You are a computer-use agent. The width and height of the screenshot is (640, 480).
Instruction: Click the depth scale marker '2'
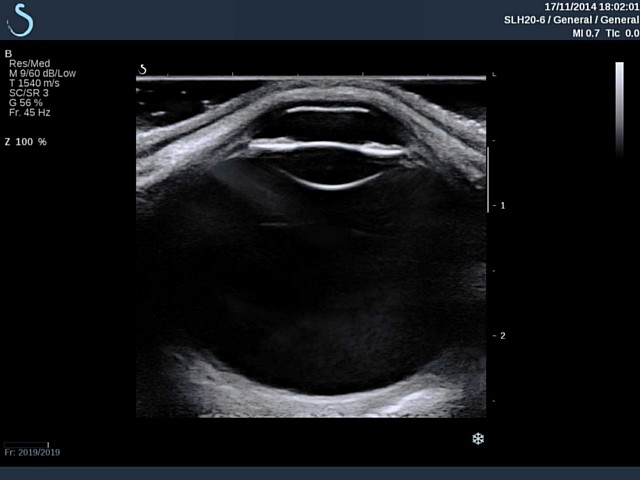[x=502, y=336]
